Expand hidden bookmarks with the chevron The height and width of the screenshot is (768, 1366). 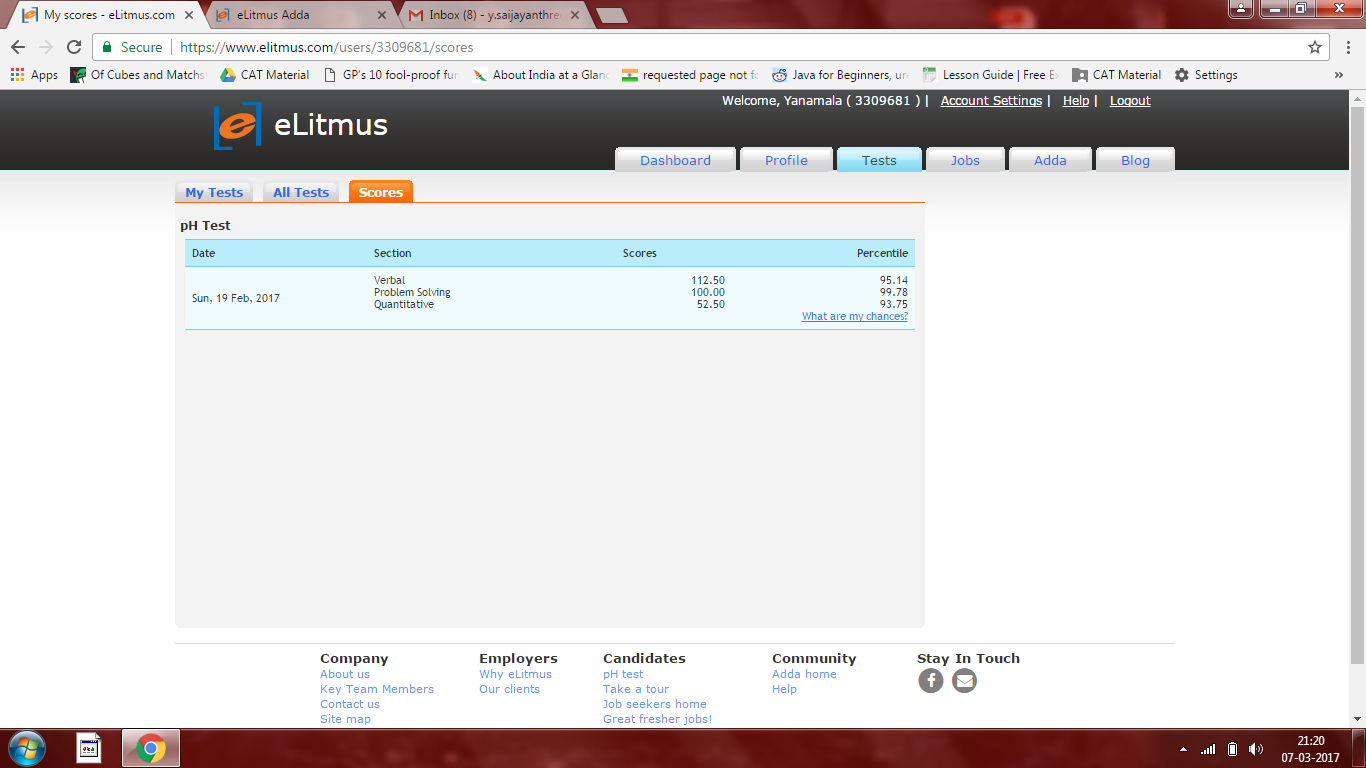pos(1338,75)
